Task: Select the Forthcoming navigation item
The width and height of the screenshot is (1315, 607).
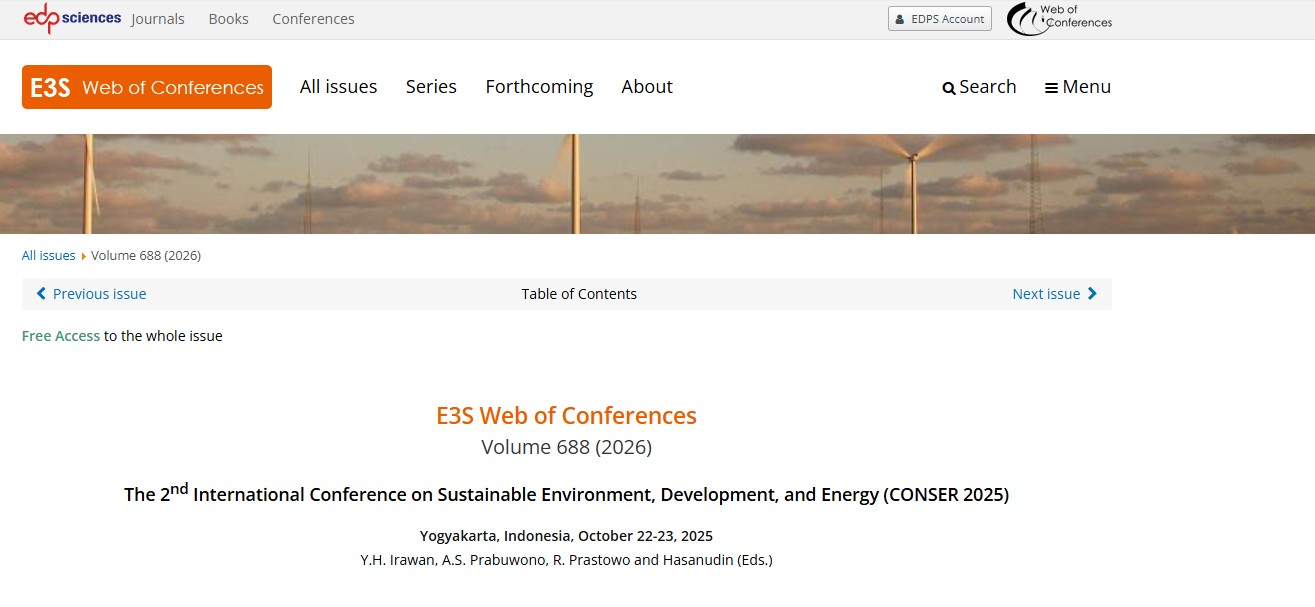Action: (x=539, y=87)
